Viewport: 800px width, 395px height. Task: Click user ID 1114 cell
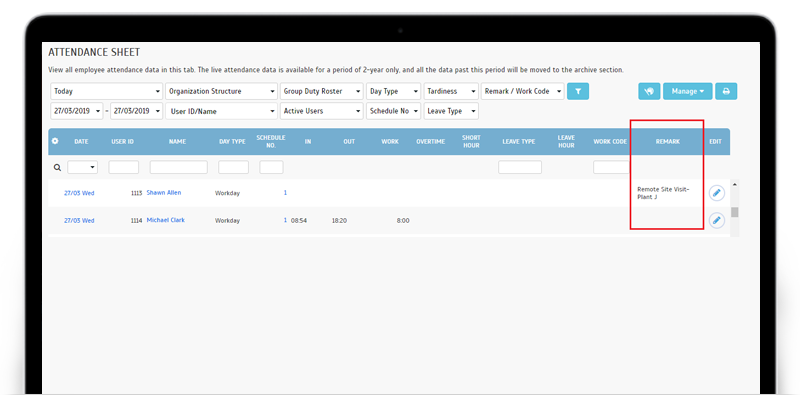pos(136,221)
